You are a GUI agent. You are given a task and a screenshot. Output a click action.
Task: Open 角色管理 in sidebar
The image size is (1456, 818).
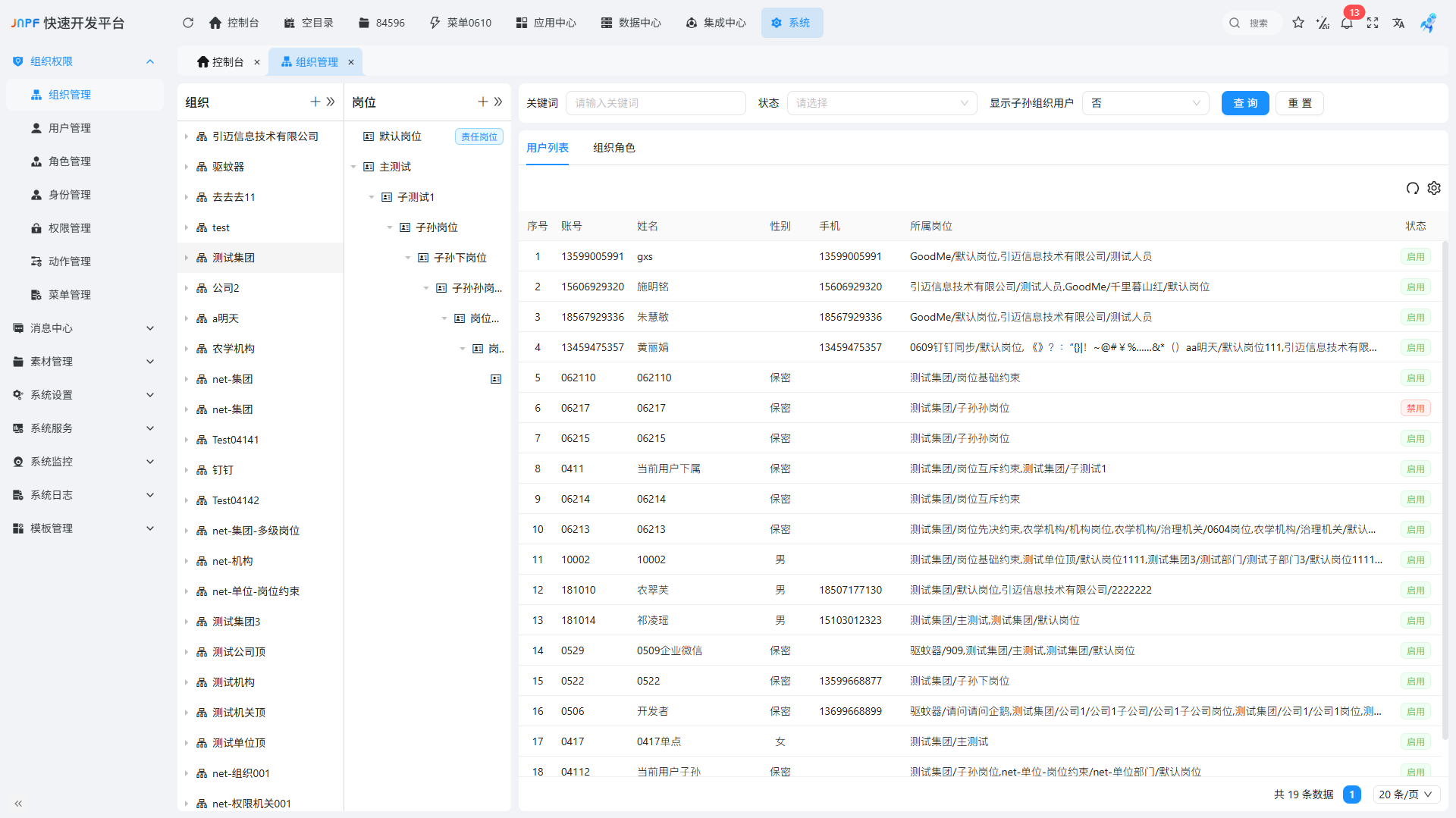click(x=85, y=161)
